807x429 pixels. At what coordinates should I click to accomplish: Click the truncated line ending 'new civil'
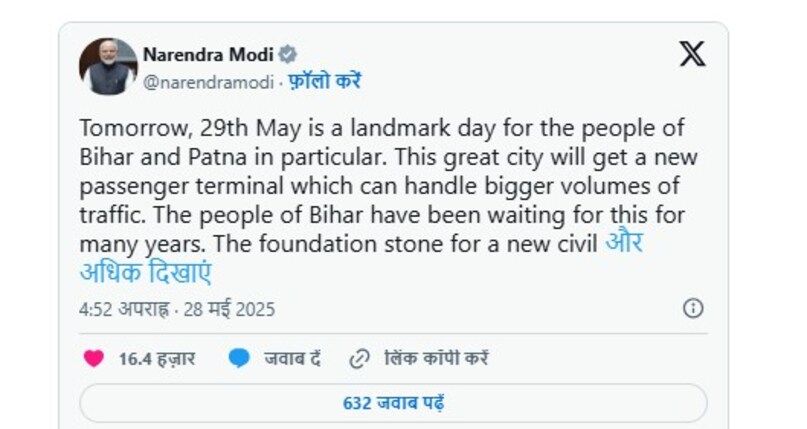[340, 244]
